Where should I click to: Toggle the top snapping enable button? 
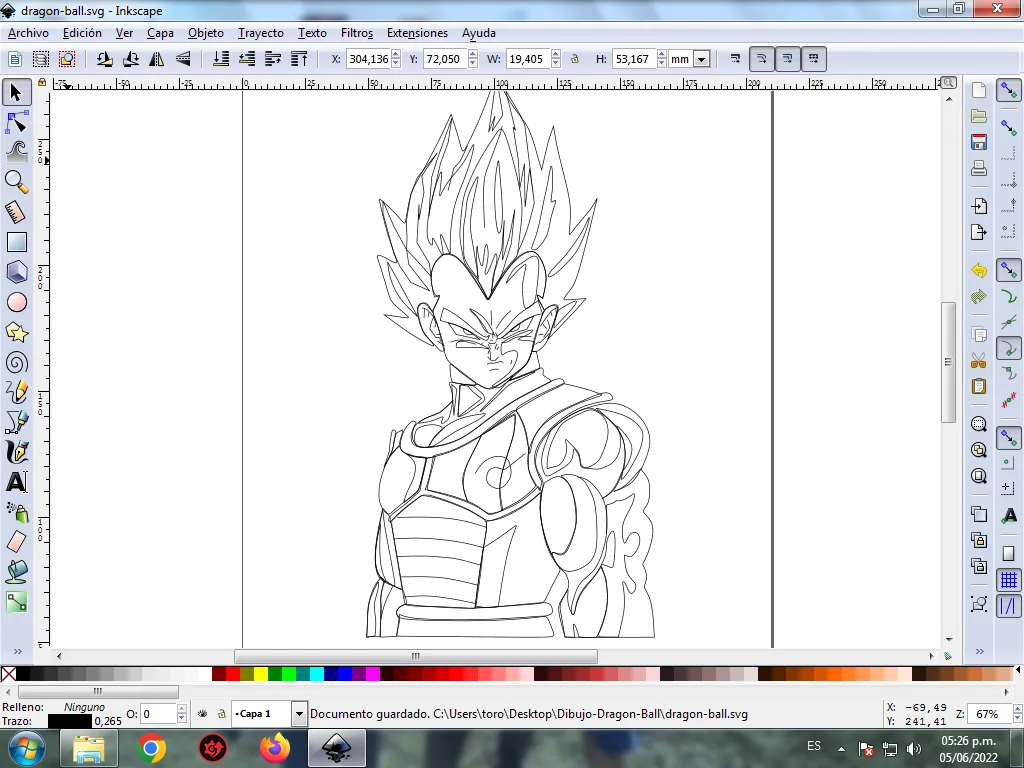click(x=1009, y=91)
